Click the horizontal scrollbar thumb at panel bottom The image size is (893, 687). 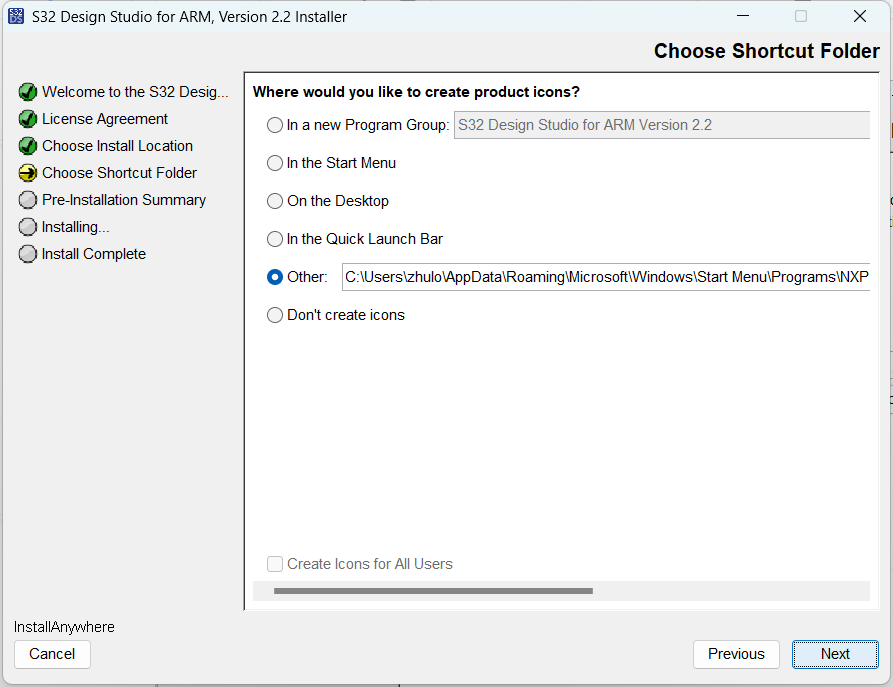[x=432, y=591]
